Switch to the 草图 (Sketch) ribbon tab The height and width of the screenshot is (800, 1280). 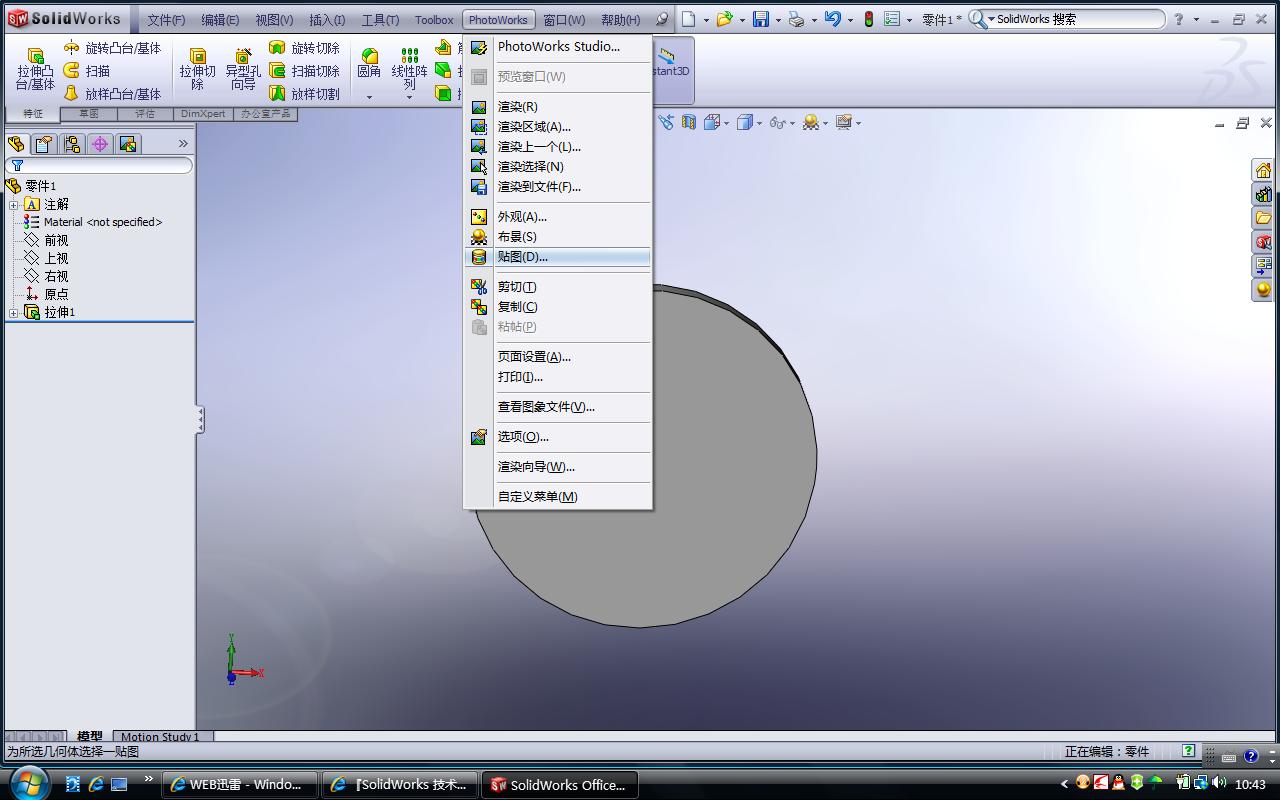click(x=89, y=114)
